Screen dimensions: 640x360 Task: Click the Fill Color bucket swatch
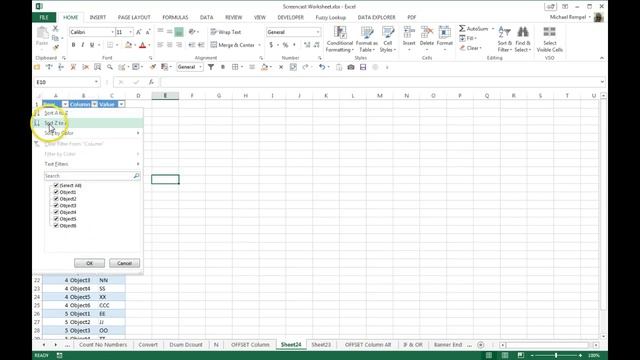[128, 45]
